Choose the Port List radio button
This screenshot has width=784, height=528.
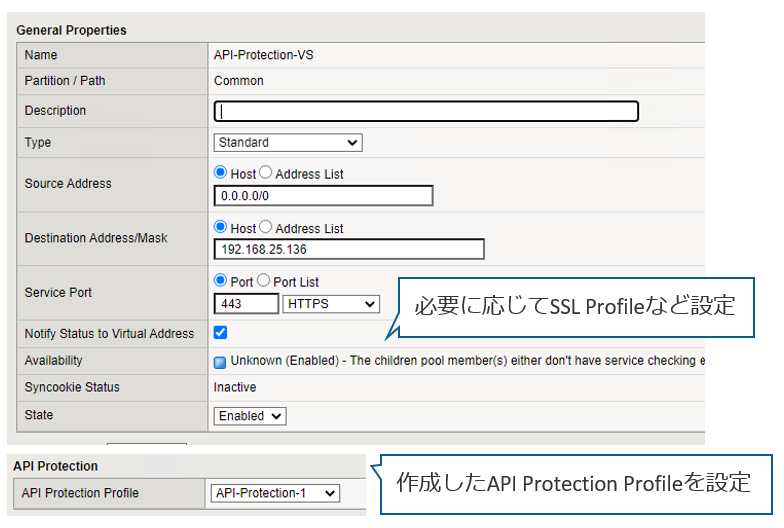264,282
